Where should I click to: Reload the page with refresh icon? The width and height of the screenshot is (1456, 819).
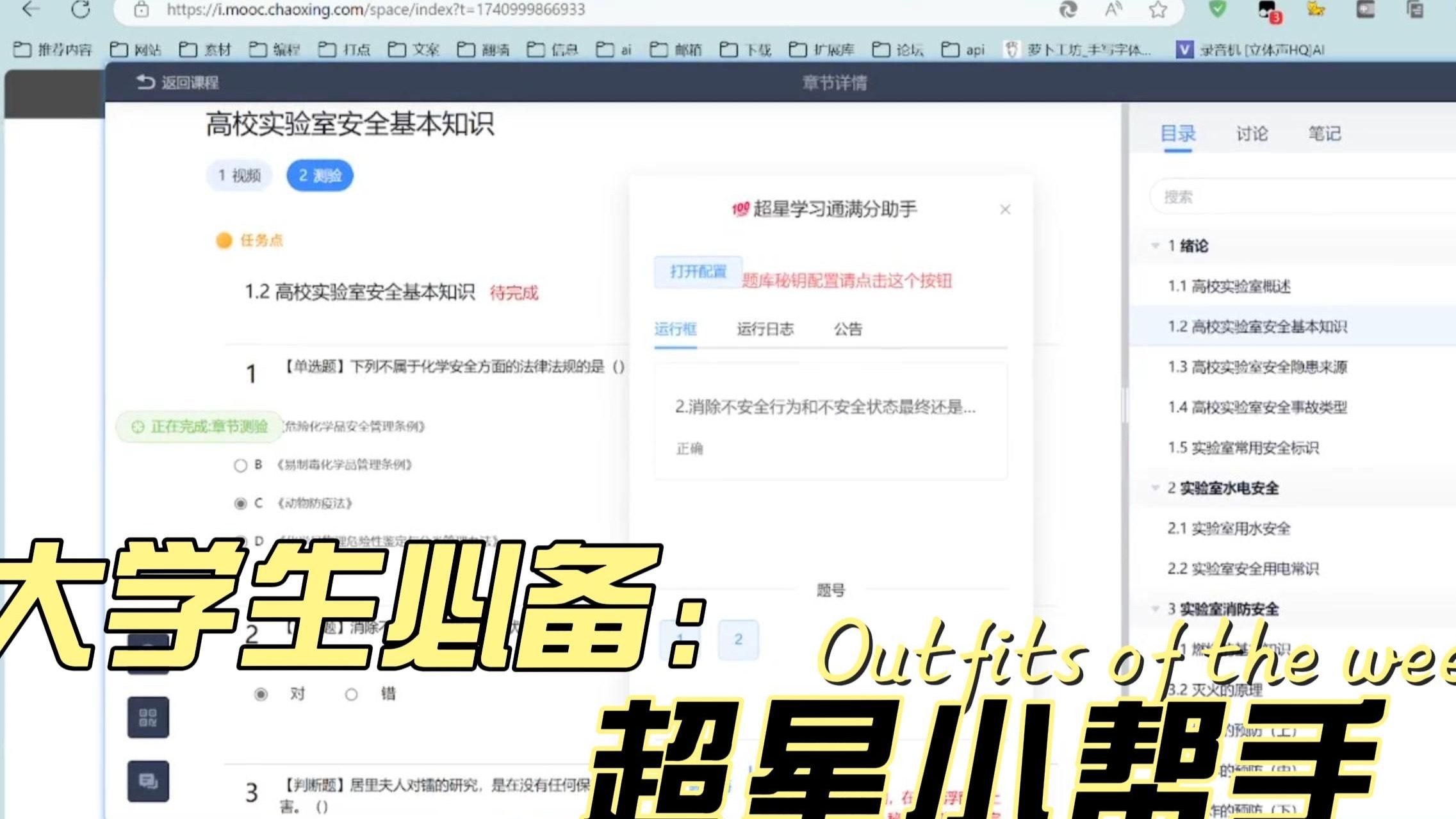81,9
